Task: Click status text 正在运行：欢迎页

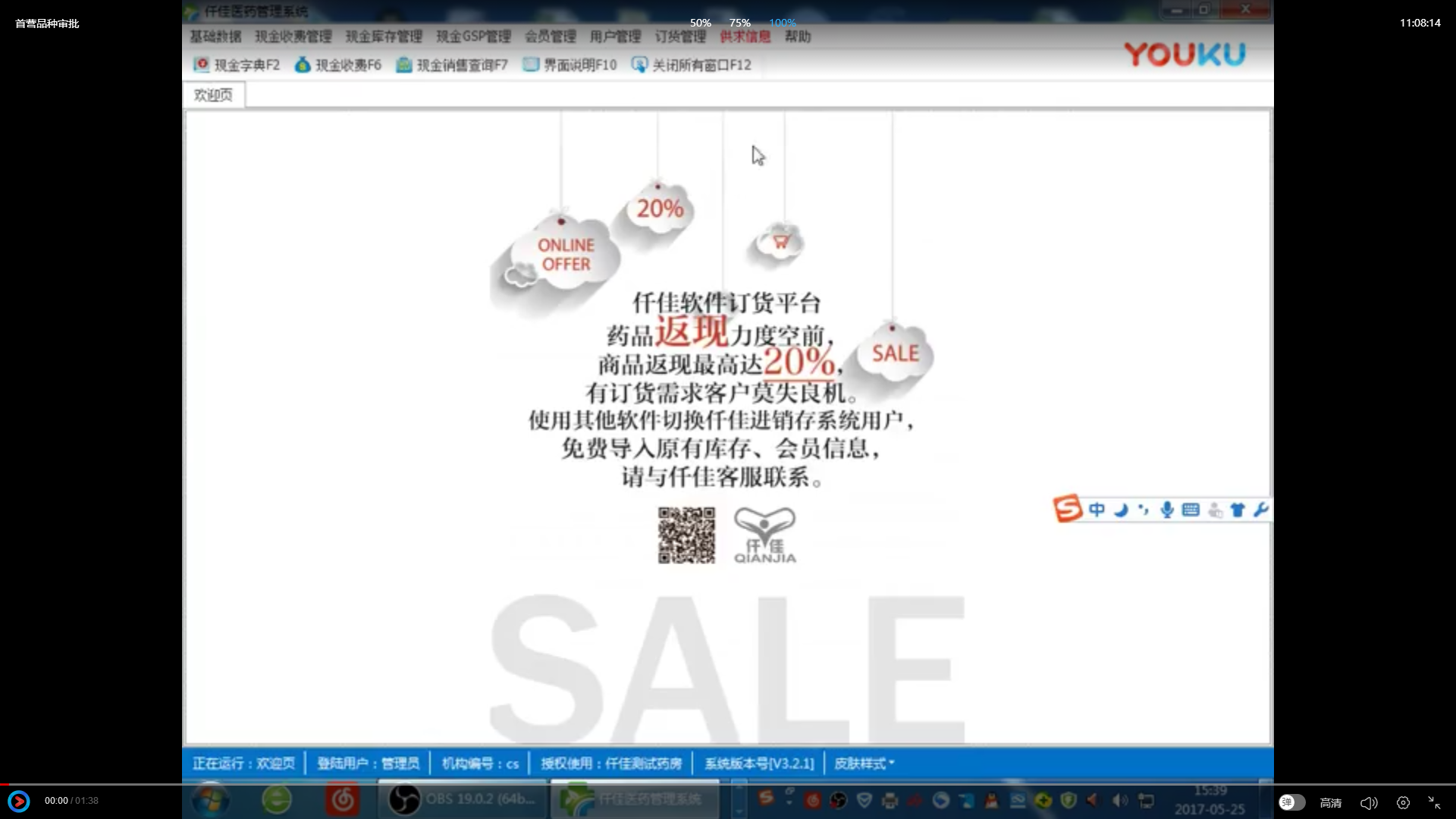Action: pos(243,764)
